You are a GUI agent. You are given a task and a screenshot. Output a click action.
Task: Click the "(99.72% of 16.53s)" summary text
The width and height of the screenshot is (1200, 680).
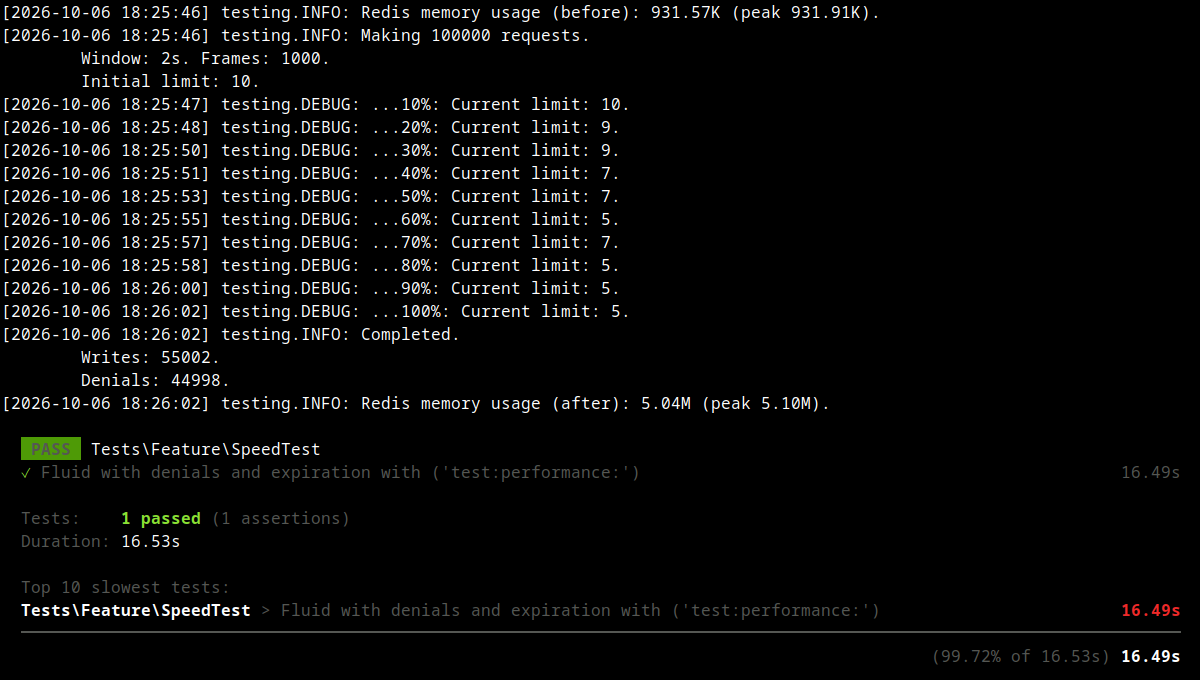click(x=1020, y=657)
